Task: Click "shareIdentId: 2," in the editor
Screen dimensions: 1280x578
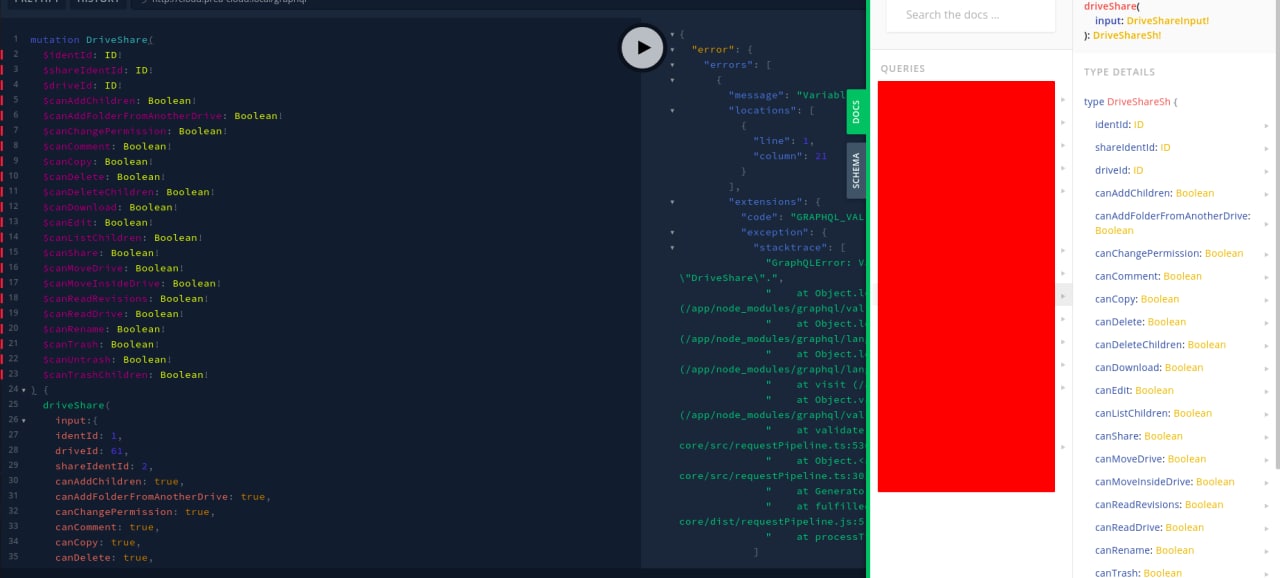Action: point(104,466)
